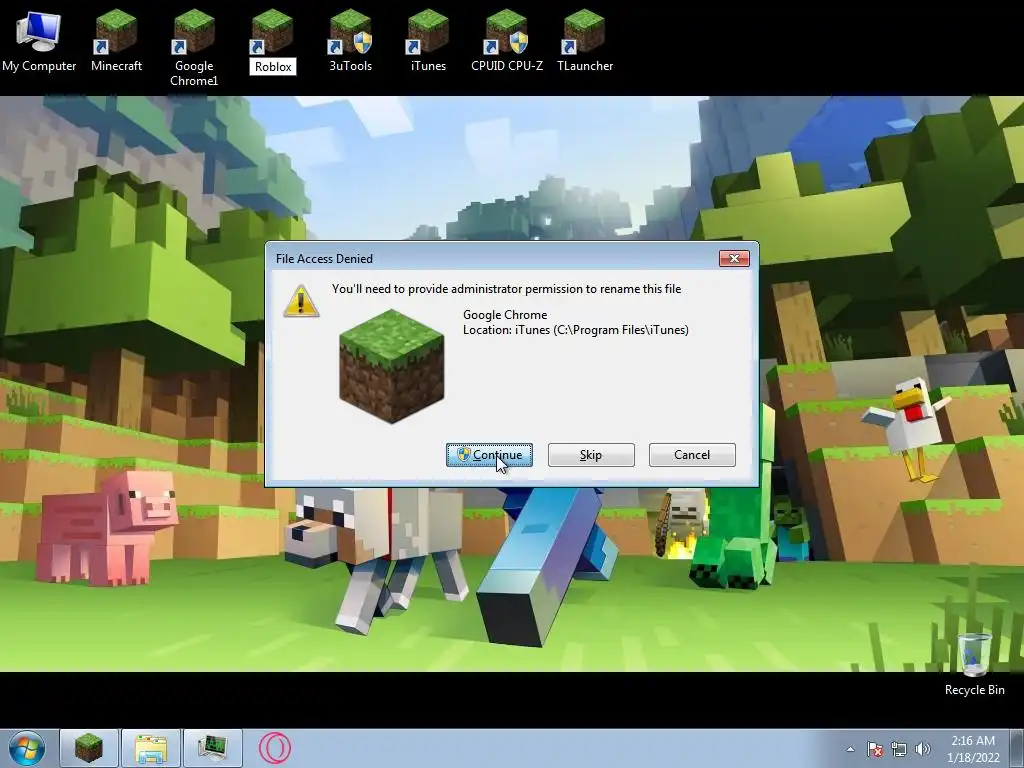
Task: Click Continue in File Access Denied dialog
Action: 489,455
